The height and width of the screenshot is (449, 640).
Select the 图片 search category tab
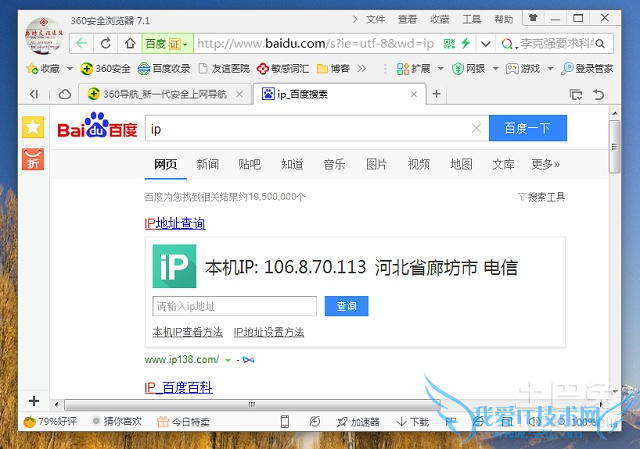pyautogui.click(x=376, y=164)
